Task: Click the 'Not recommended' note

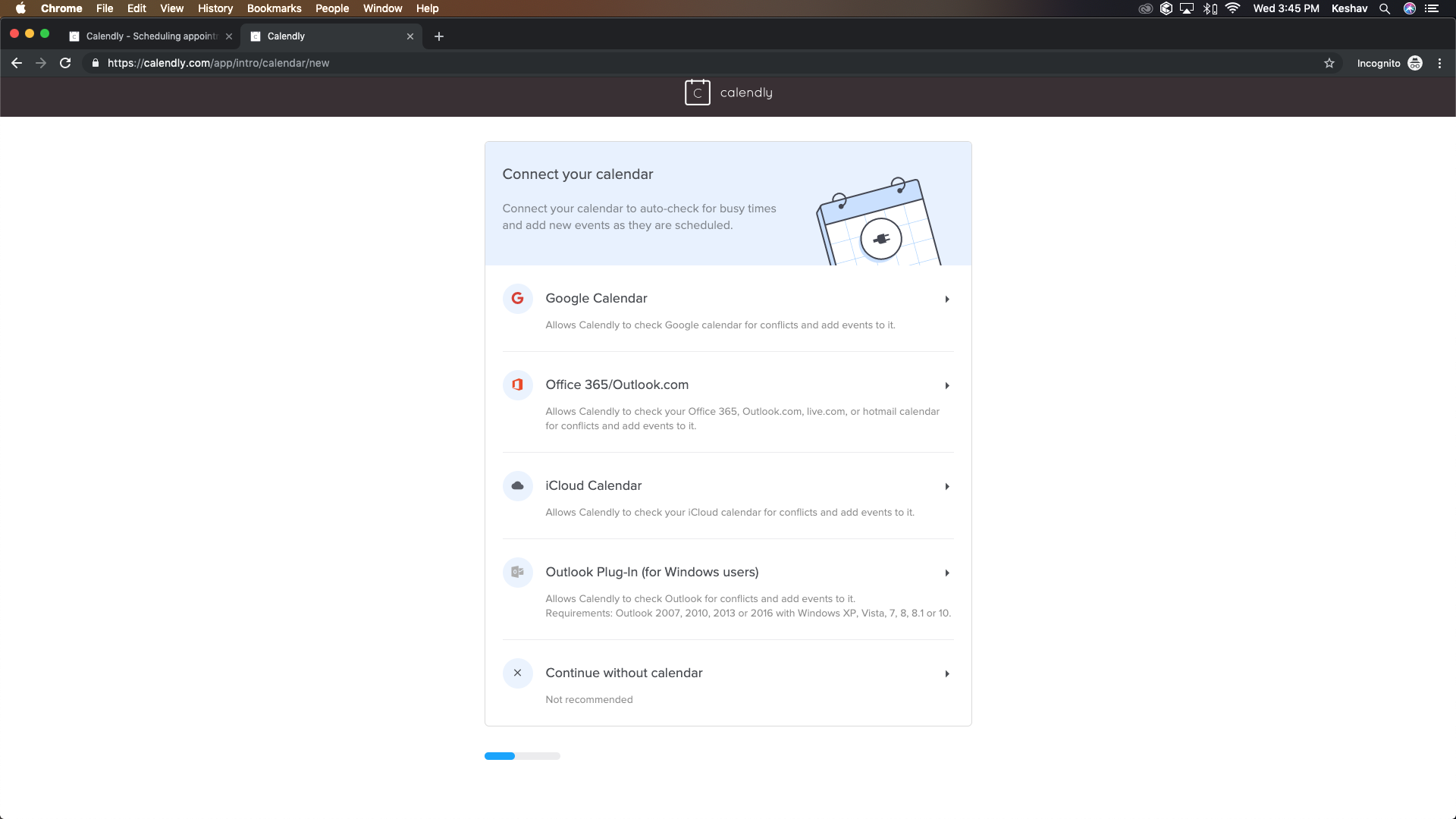Action: click(x=589, y=699)
